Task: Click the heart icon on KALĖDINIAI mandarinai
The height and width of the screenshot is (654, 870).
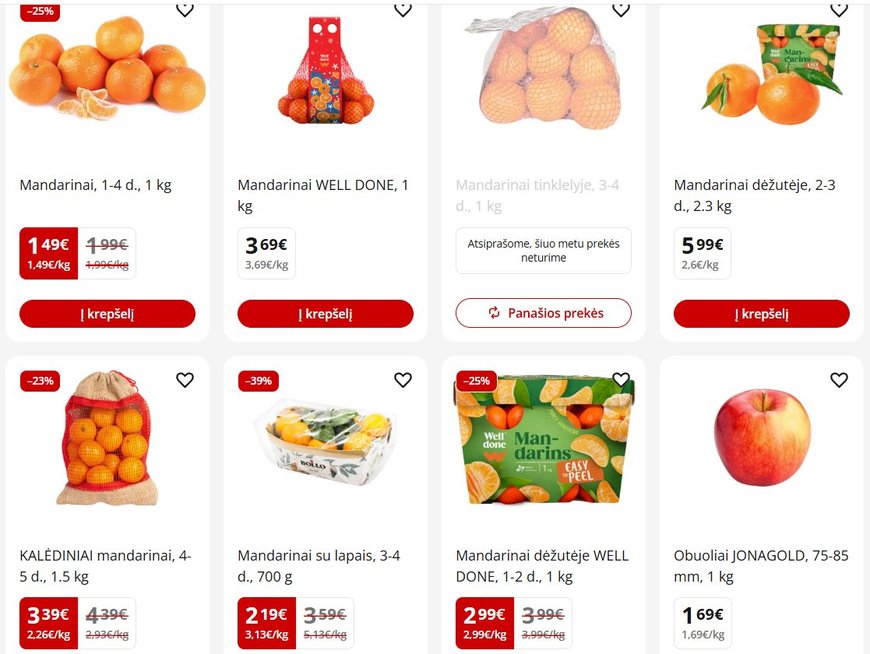Action: [x=184, y=380]
